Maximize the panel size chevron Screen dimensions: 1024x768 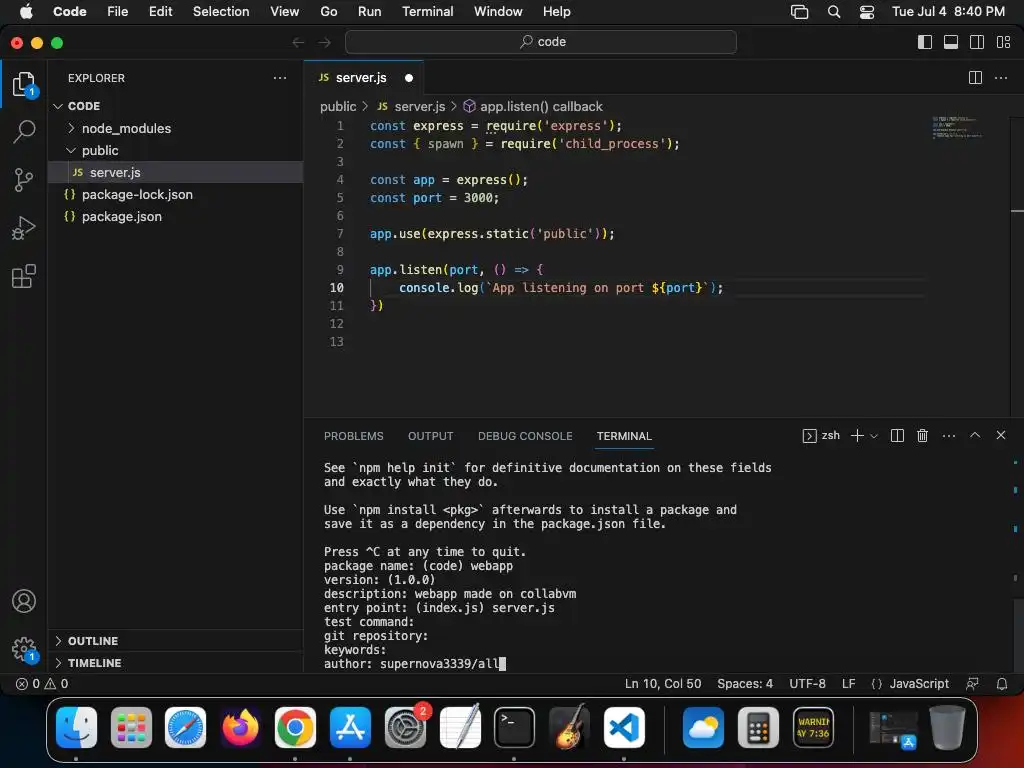[x=975, y=435]
